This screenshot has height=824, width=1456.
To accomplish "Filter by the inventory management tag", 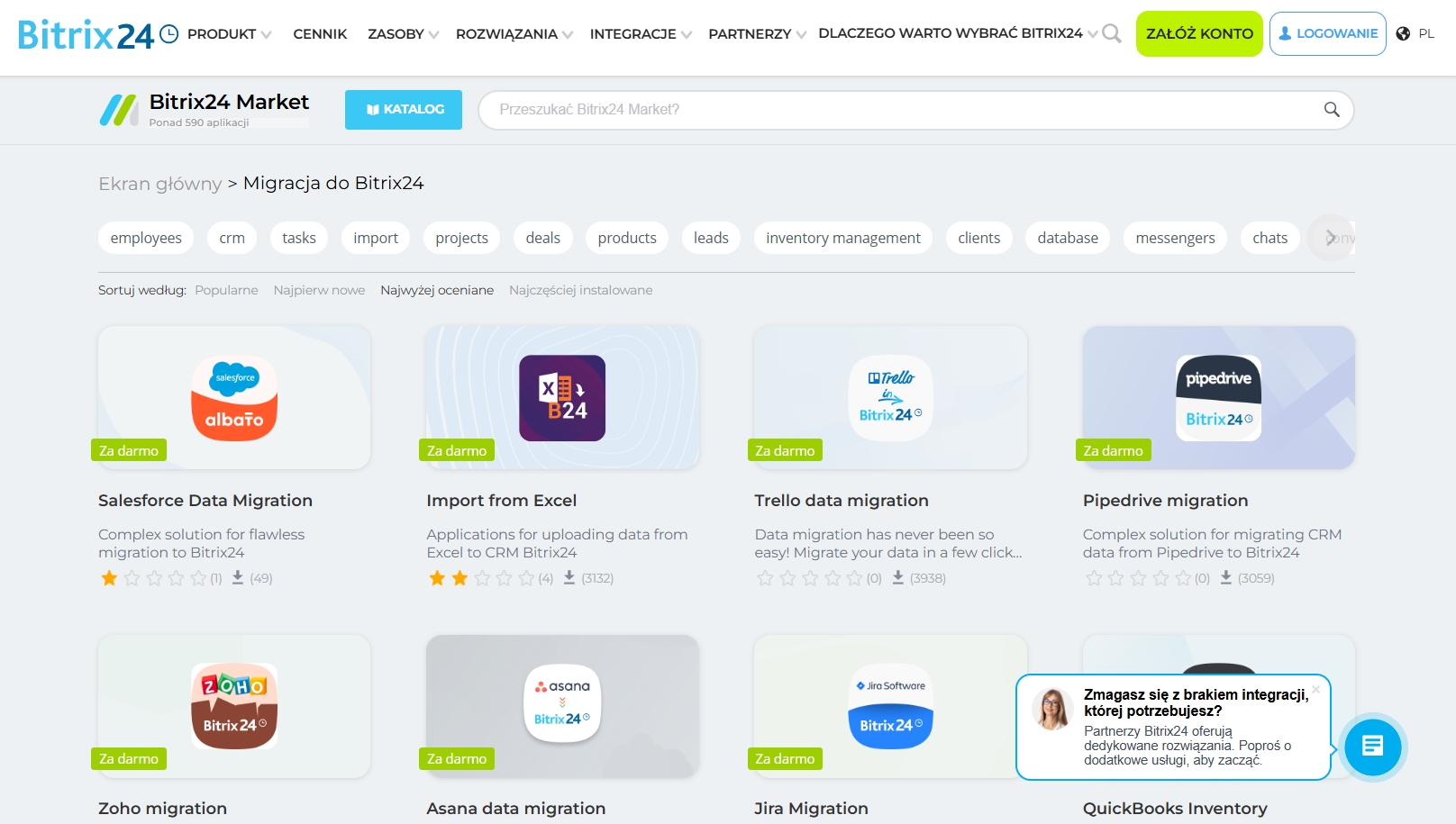I will point(843,238).
